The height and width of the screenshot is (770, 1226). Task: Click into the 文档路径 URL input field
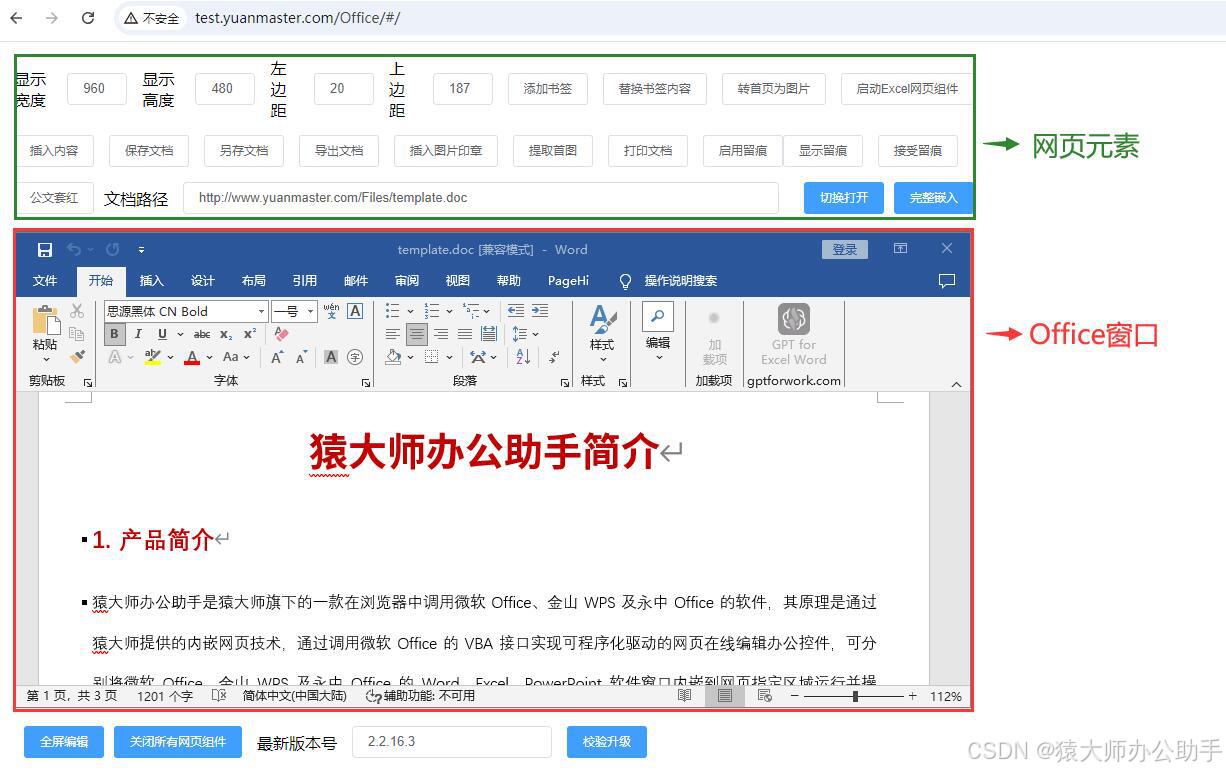pos(480,198)
